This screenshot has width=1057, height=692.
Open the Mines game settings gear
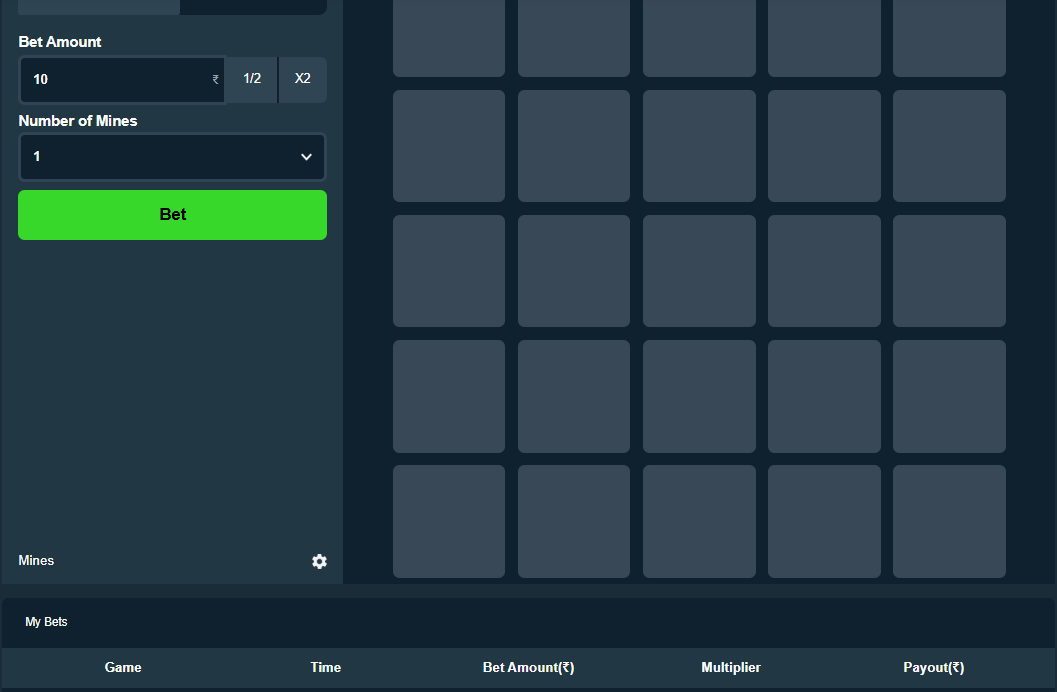click(319, 562)
